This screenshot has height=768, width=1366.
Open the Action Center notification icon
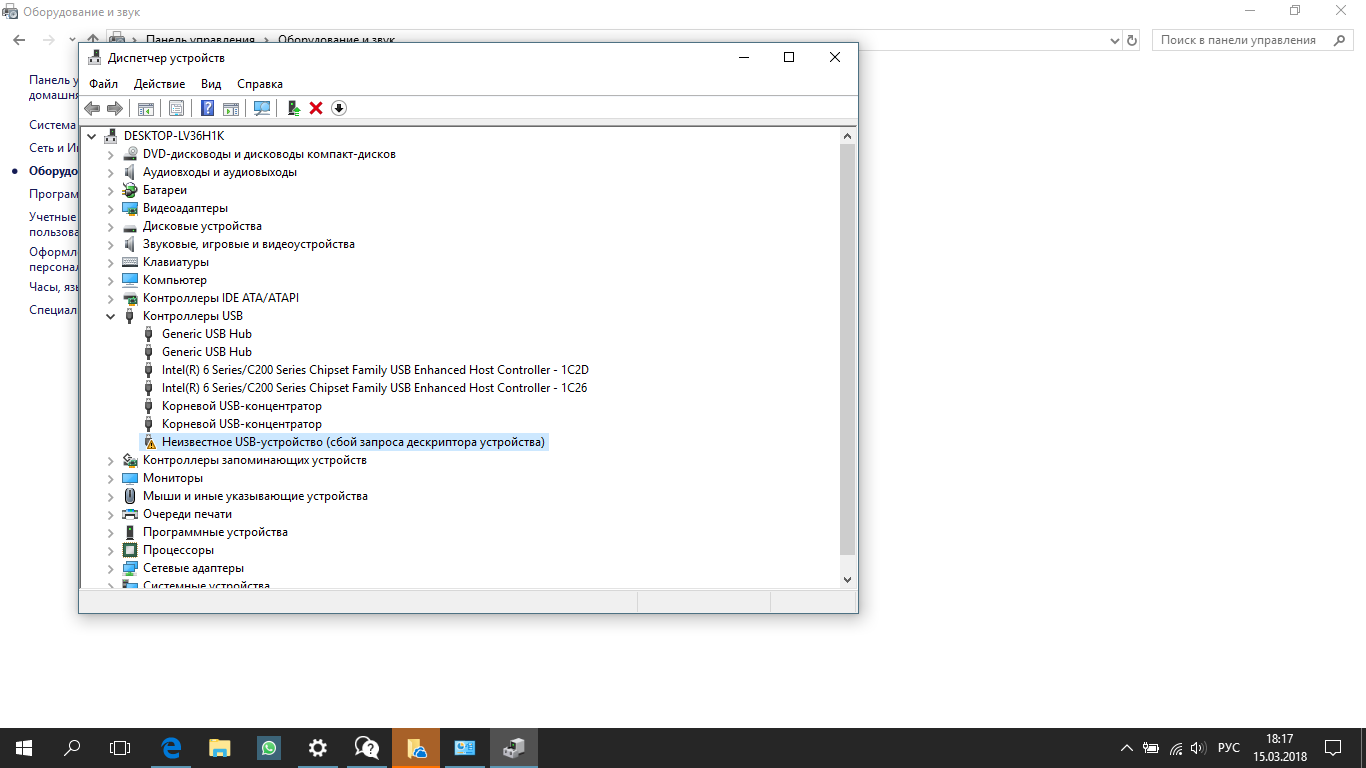pyautogui.click(x=1333, y=748)
